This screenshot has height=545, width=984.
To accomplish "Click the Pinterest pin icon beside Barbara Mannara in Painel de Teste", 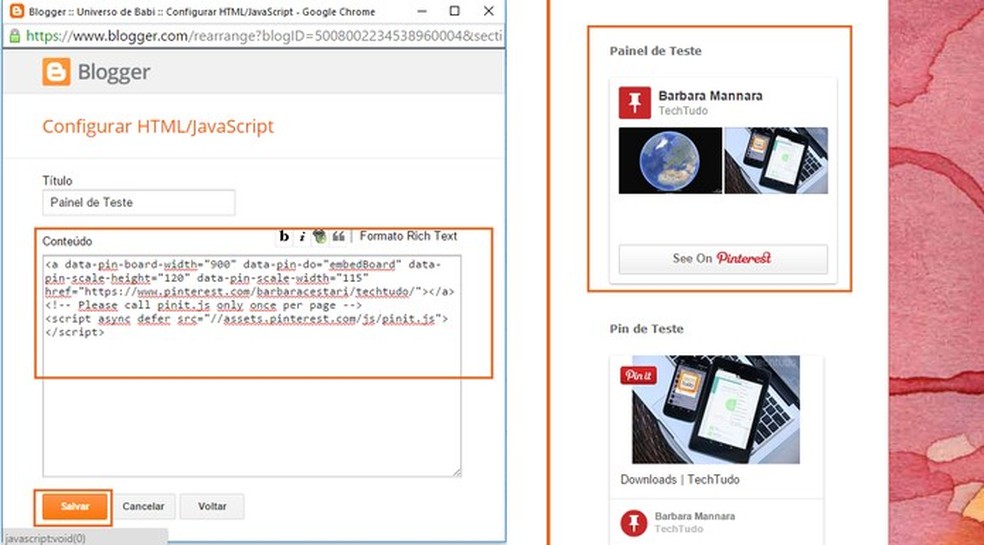I will click(634, 102).
